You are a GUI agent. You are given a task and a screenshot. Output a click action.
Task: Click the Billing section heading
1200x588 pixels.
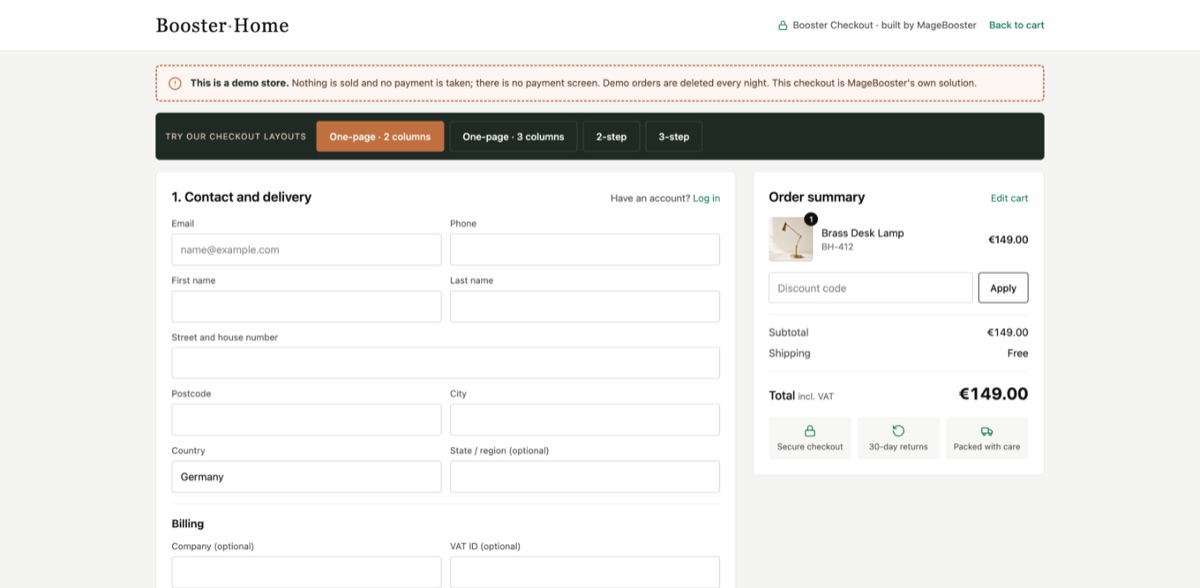pos(187,524)
